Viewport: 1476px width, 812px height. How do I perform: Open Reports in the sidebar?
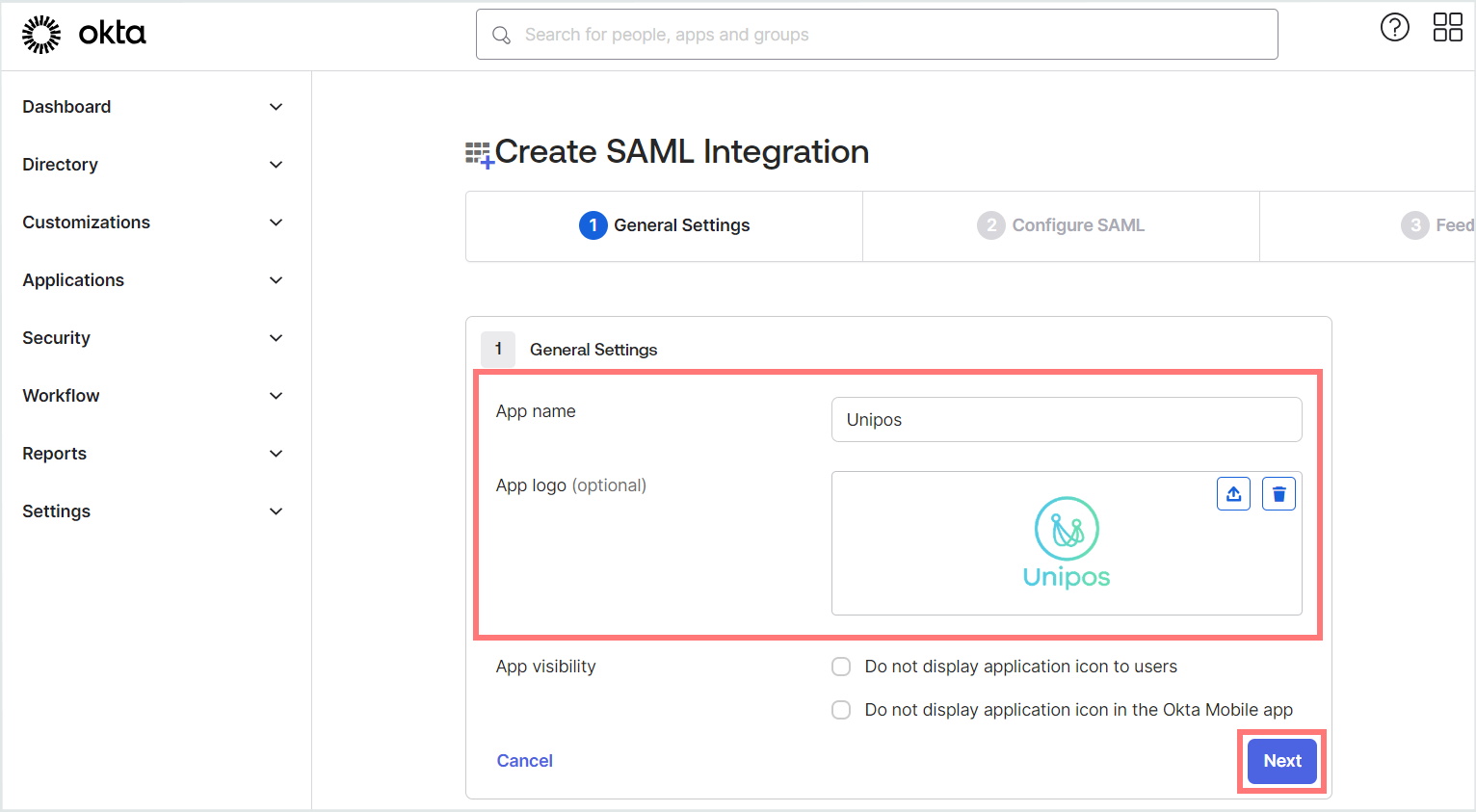point(54,454)
